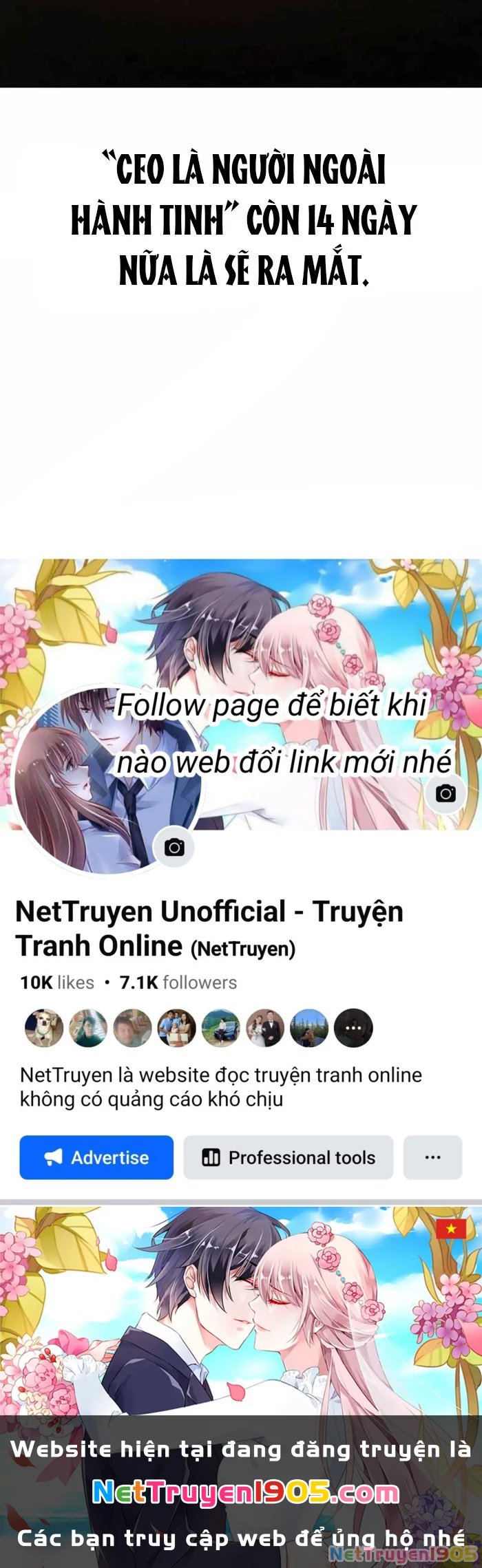Click the 7.1K followers count
The width and height of the screenshot is (482, 1568).
click(178, 982)
